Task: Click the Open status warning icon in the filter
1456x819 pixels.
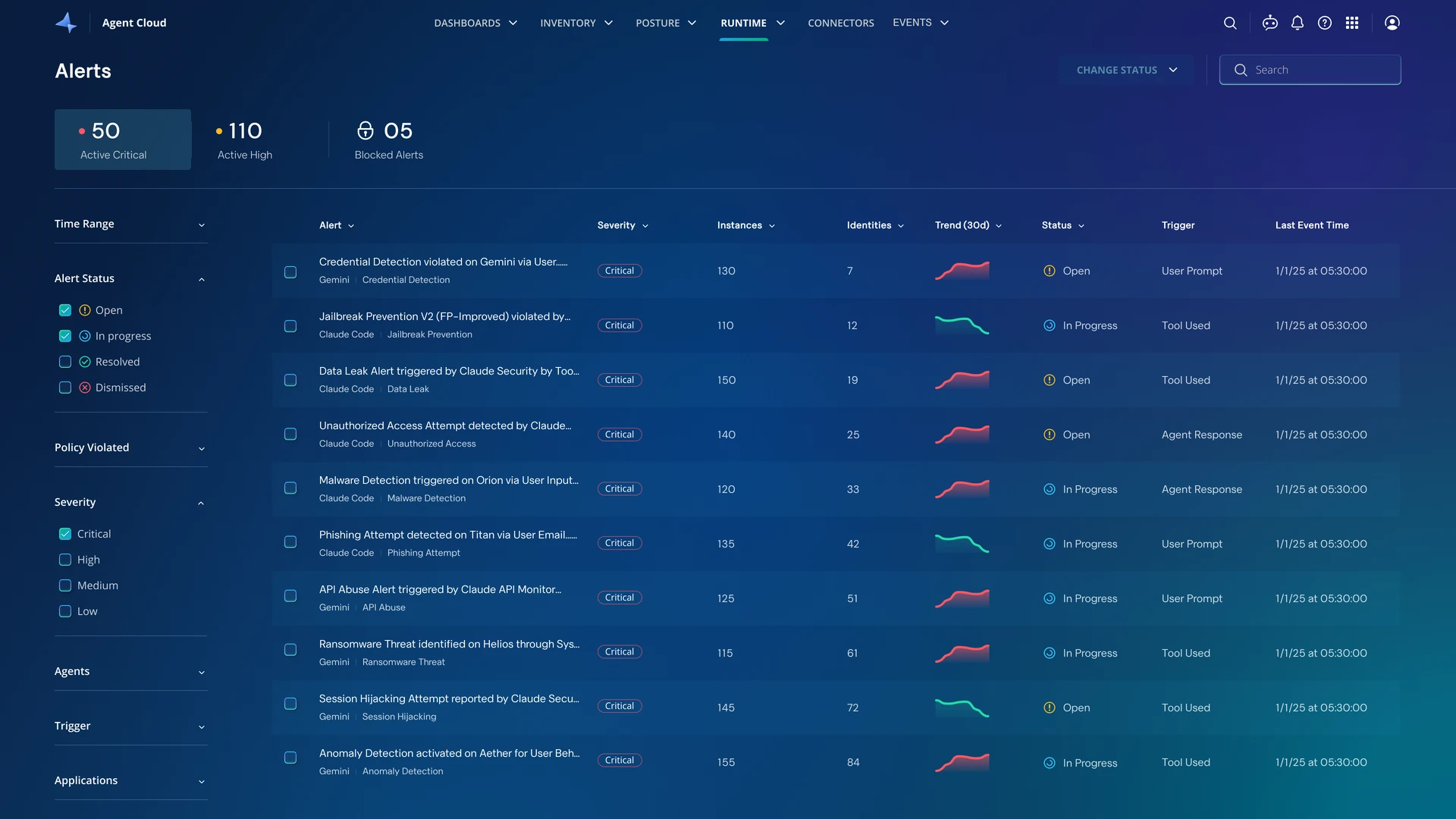Action: 85,310
